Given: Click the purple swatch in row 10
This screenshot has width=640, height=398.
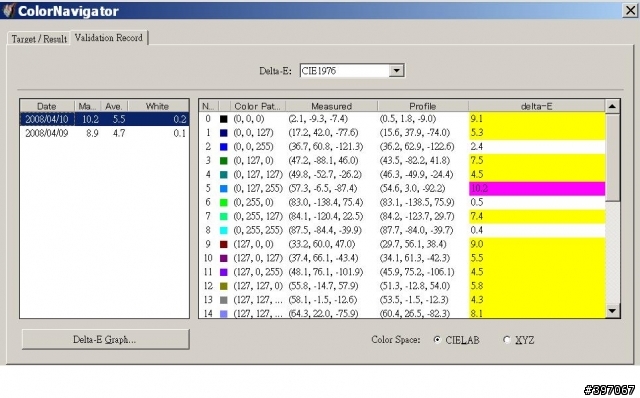Looking at the screenshot, I should coord(224,258).
